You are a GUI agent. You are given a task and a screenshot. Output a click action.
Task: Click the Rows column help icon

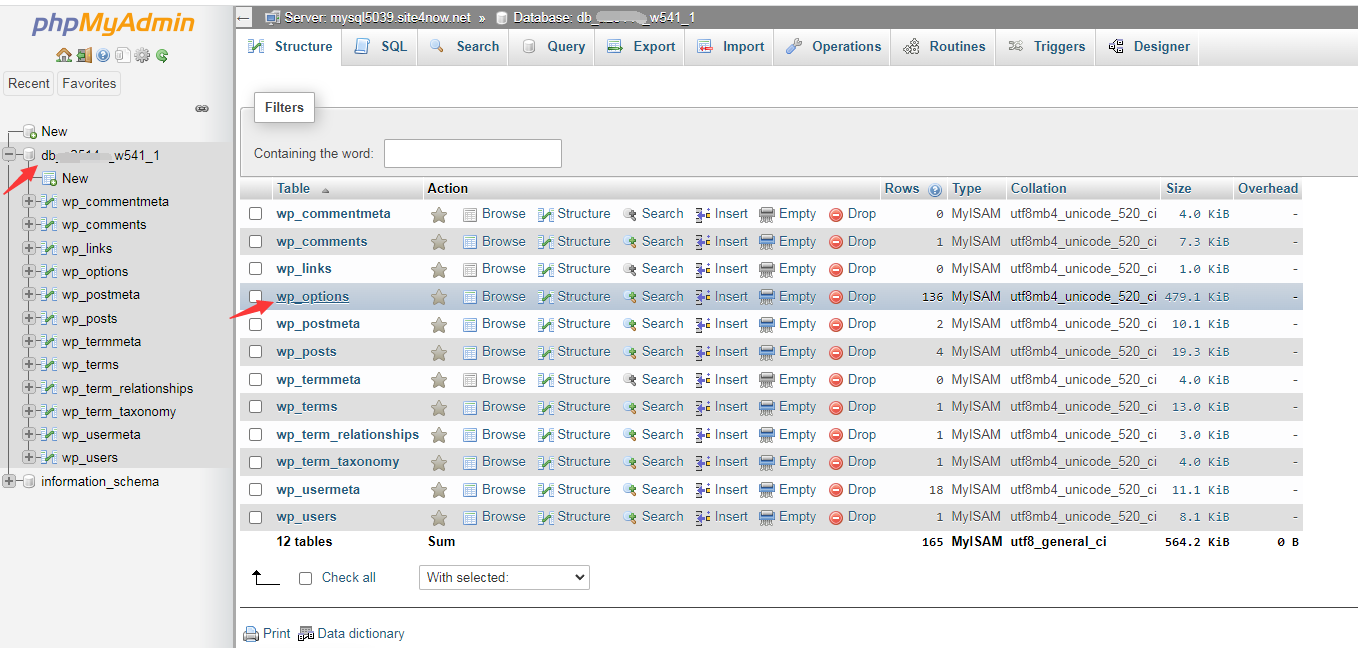935,189
